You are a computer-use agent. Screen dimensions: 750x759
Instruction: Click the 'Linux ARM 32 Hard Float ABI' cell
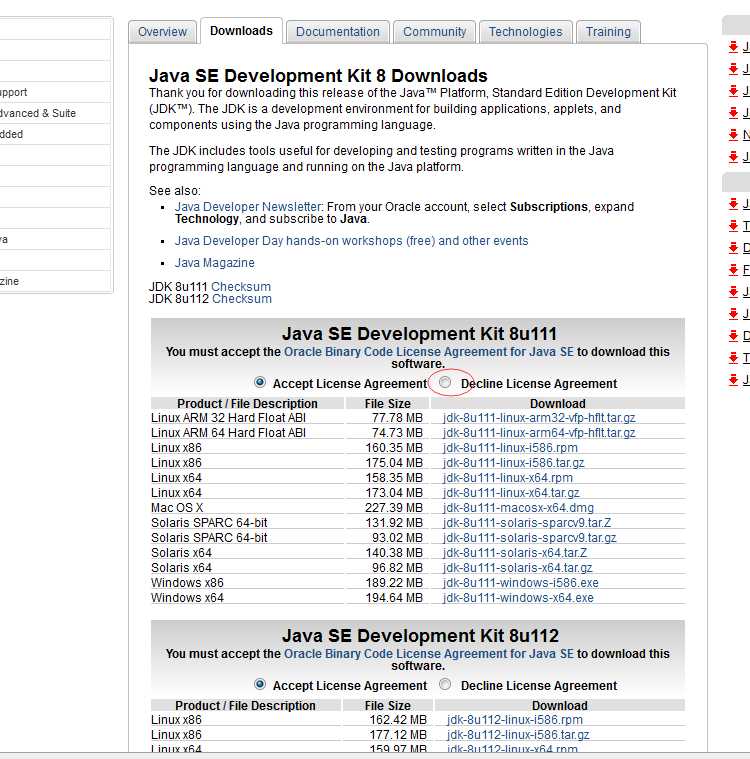pyautogui.click(x=228, y=418)
